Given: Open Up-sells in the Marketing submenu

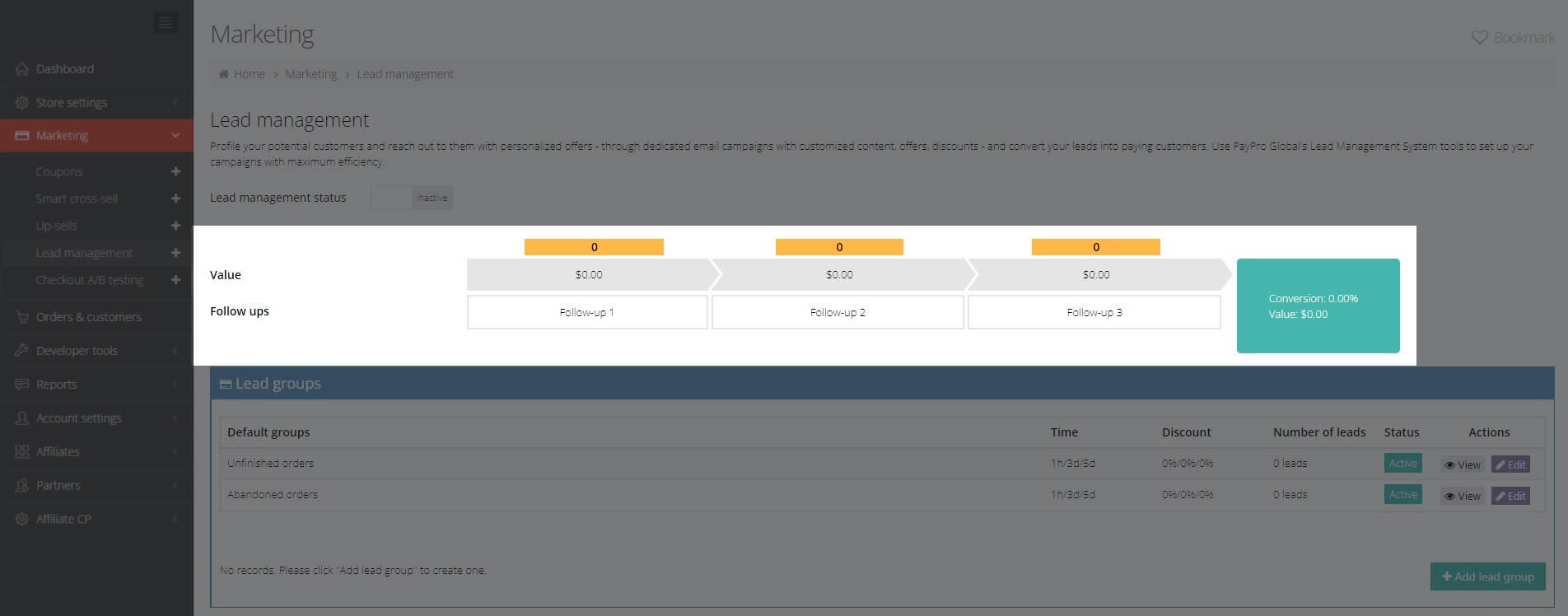Looking at the screenshot, I should pos(56,226).
